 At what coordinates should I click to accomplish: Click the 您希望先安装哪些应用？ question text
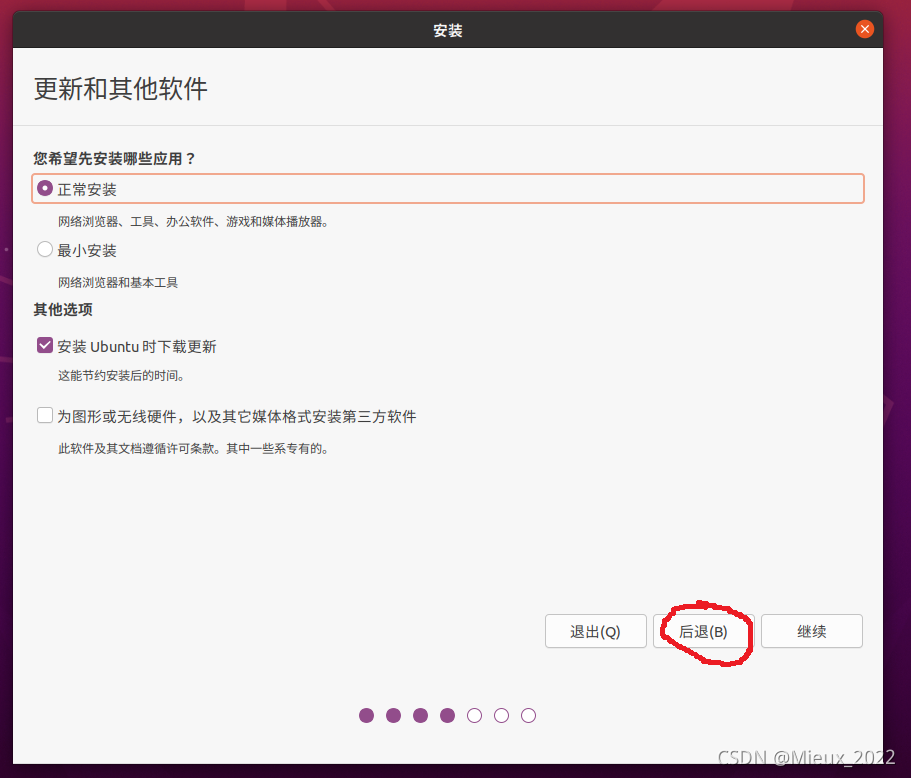pos(114,159)
